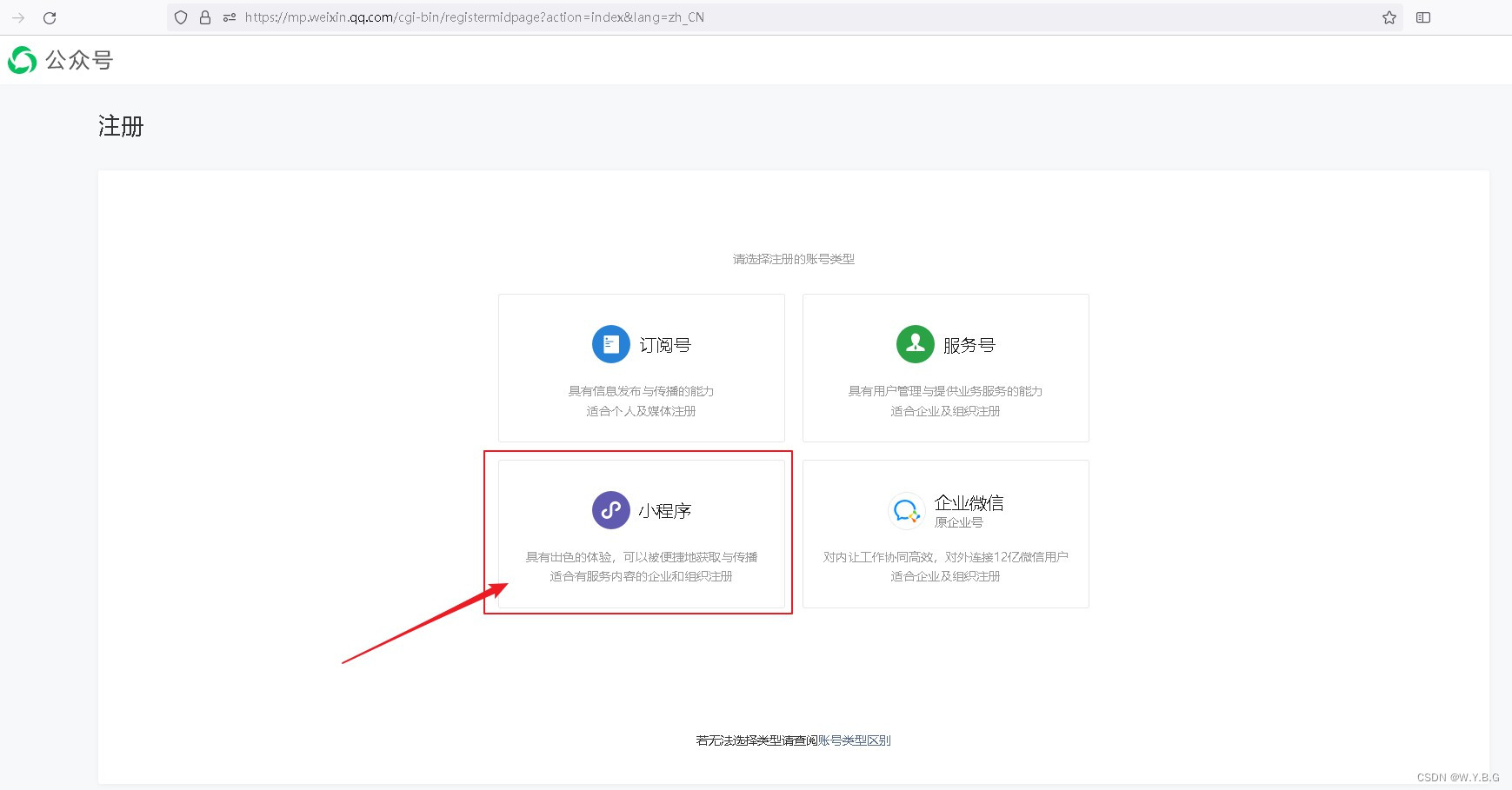Image resolution: width=1512 pixels, height=790 pixels.
Task: Click the padlock site security icon
Action: click(x=205, y=17)
